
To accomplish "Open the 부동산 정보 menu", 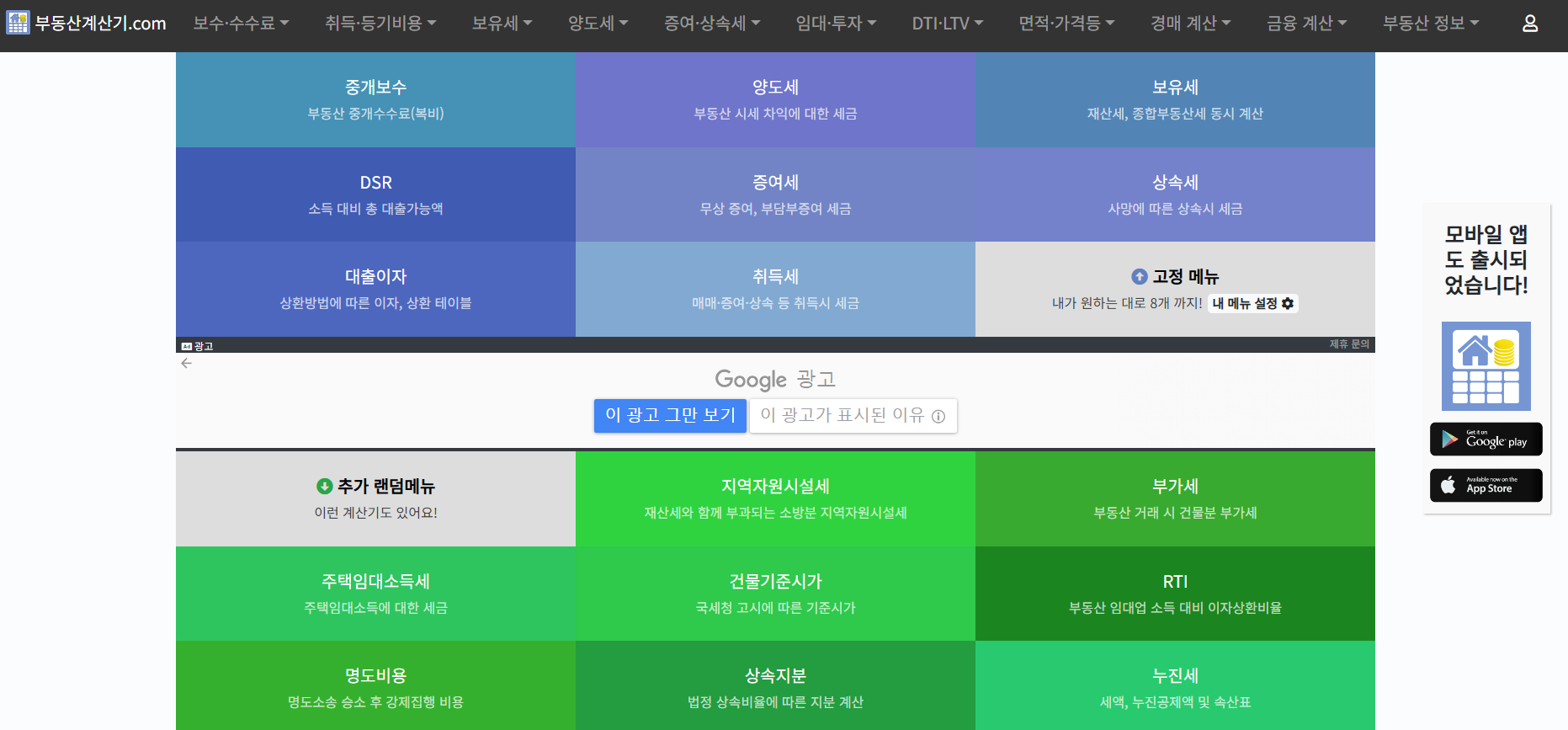I will [x=1431, y=24].
